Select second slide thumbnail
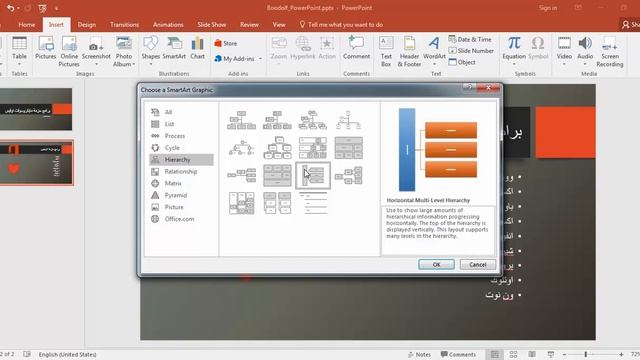The image size is (640, 360). pyautogui.click(x=37, y=163)
